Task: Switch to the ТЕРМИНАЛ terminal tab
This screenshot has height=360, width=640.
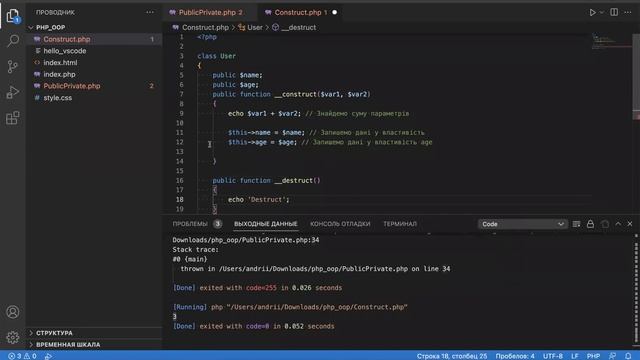Action: 400,224
